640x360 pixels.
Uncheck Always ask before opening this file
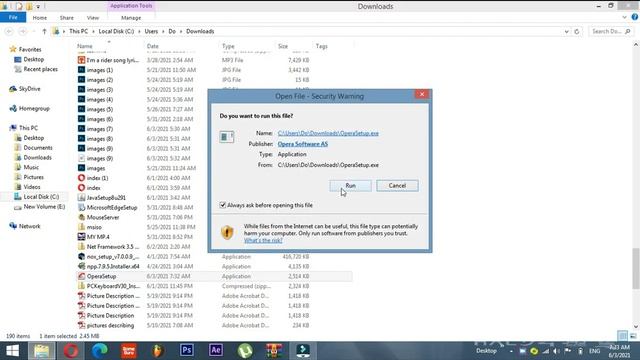coord(223,205)
